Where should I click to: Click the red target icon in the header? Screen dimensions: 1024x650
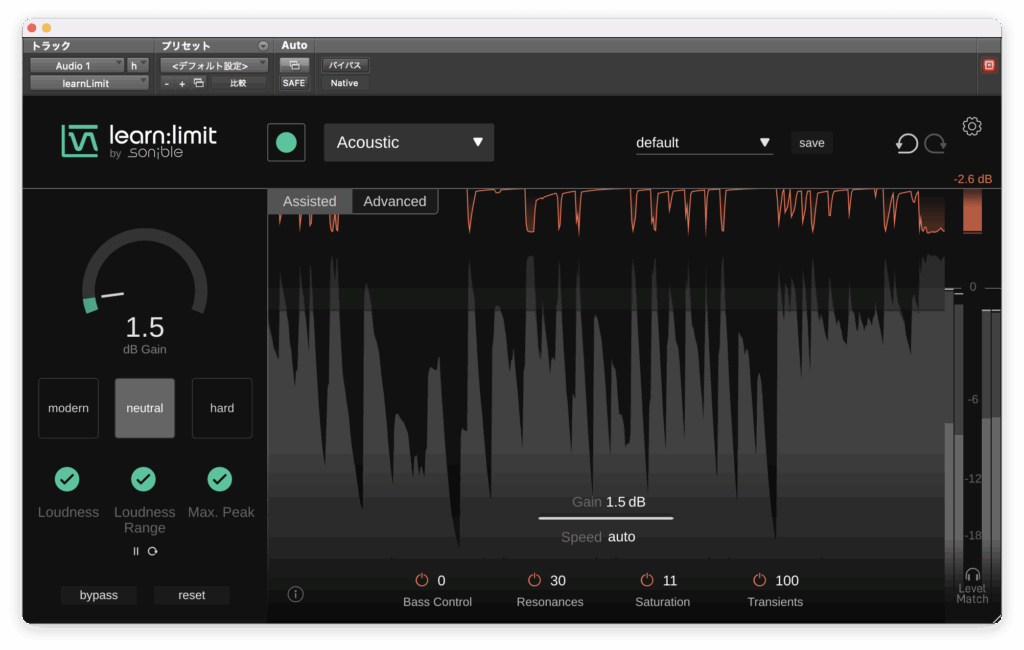[x=989, y=65]
